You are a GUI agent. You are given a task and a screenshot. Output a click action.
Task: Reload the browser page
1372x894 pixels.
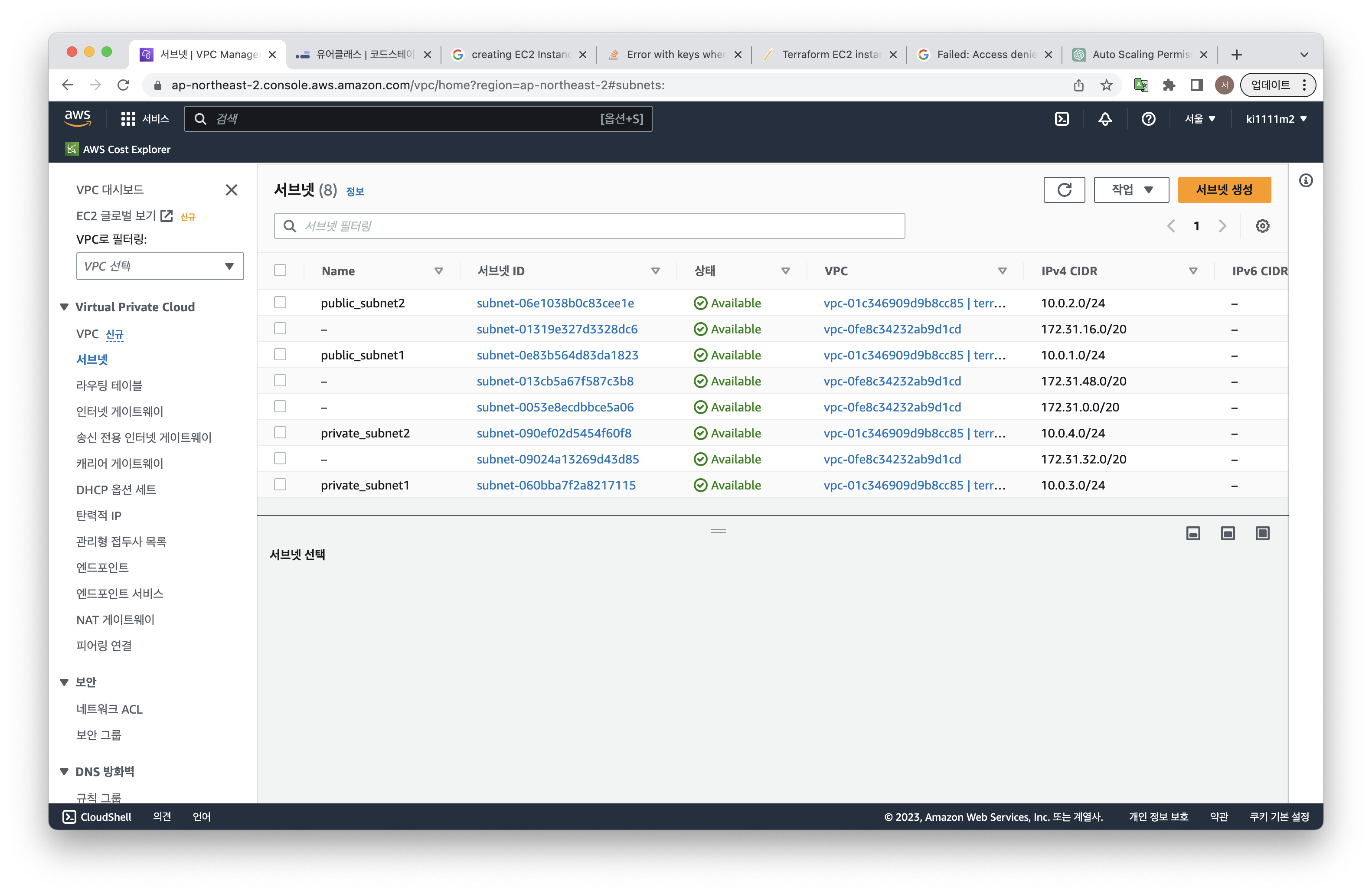pos(123,85)
